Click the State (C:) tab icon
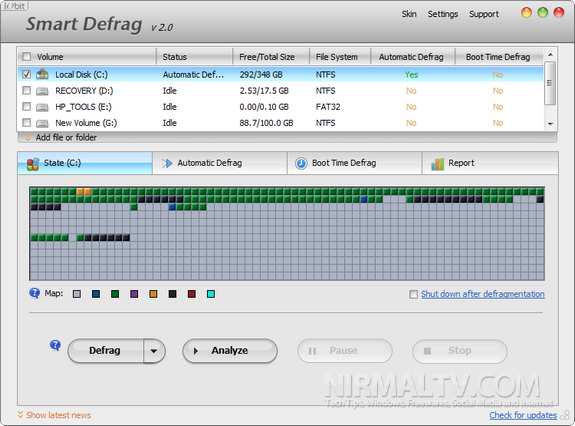 [33, 164]
